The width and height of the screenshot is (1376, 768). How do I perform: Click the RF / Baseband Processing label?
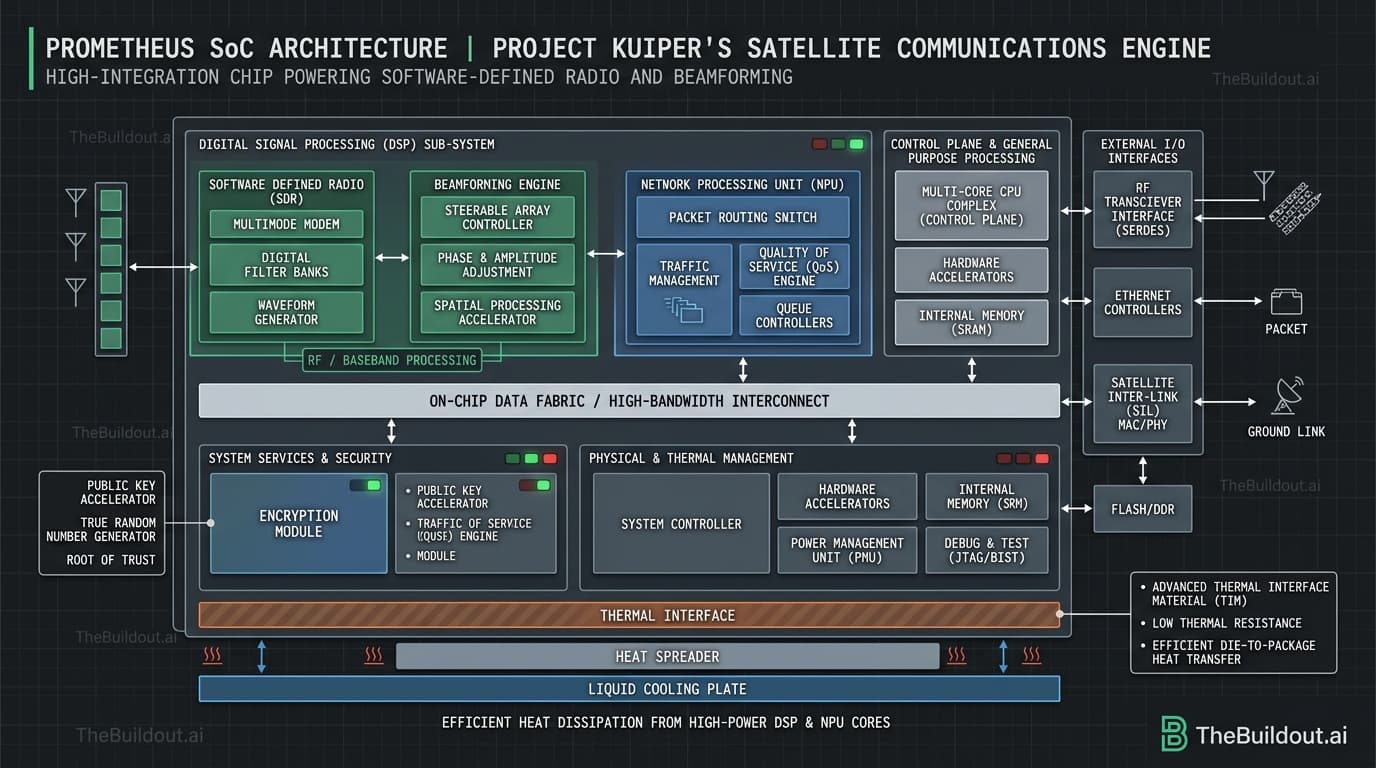tap(391, 360)
